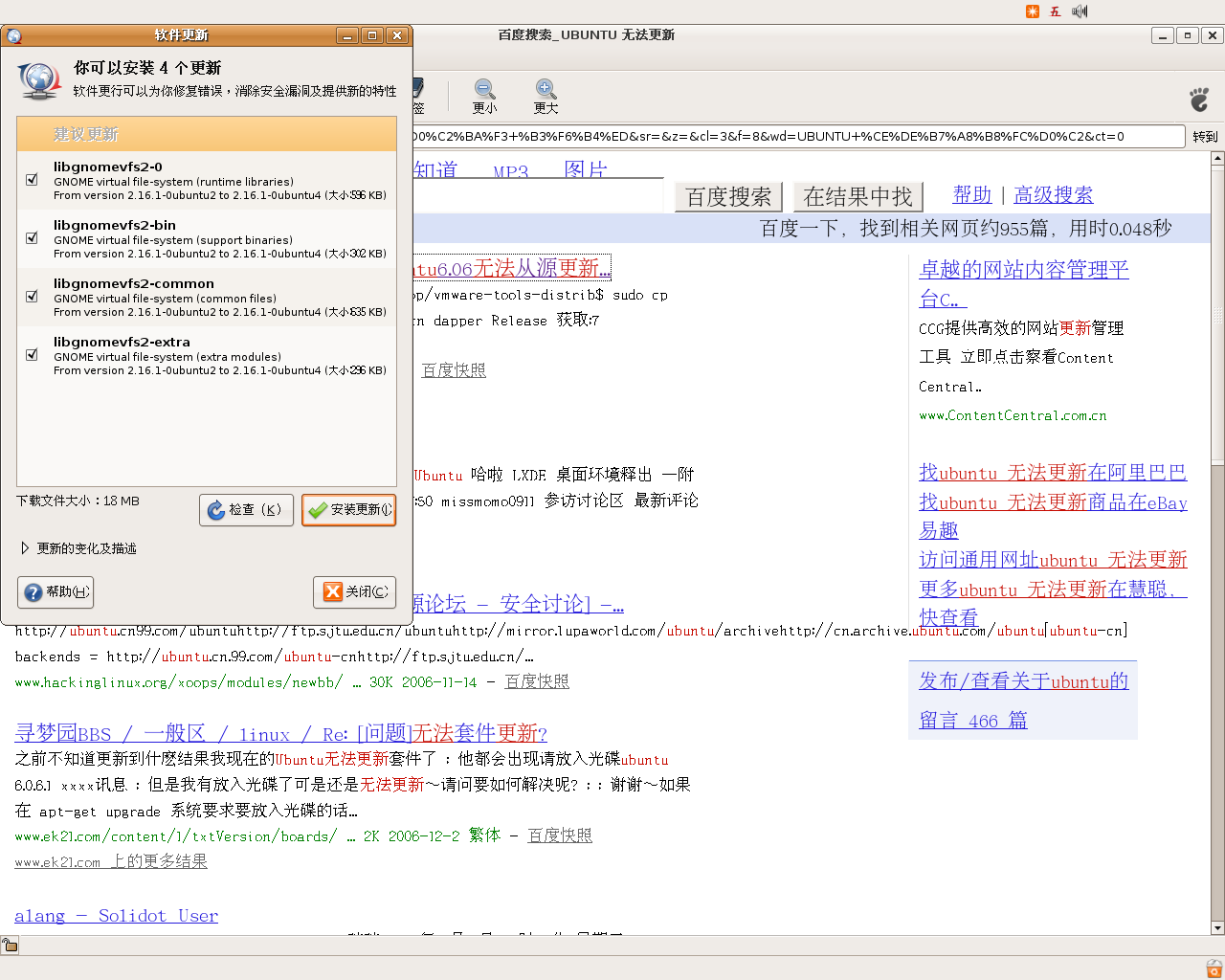The height and width of the screenshot is (980, 1225).
Task: Click the browser vertical scrollbar thumb
Action: 1217,315
